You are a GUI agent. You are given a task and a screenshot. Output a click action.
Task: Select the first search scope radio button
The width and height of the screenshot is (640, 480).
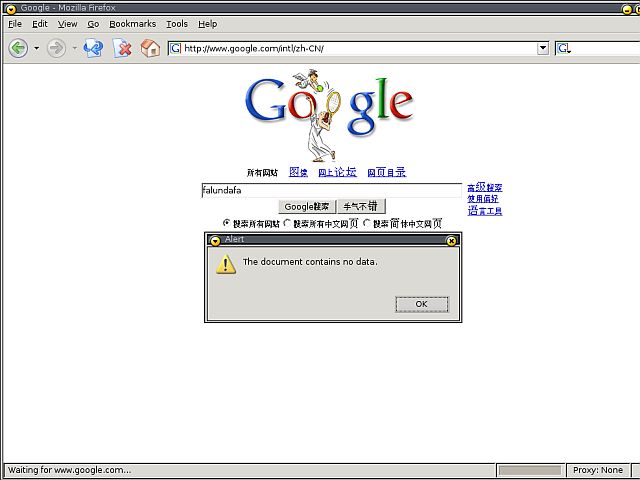click(x=227, y=224)
